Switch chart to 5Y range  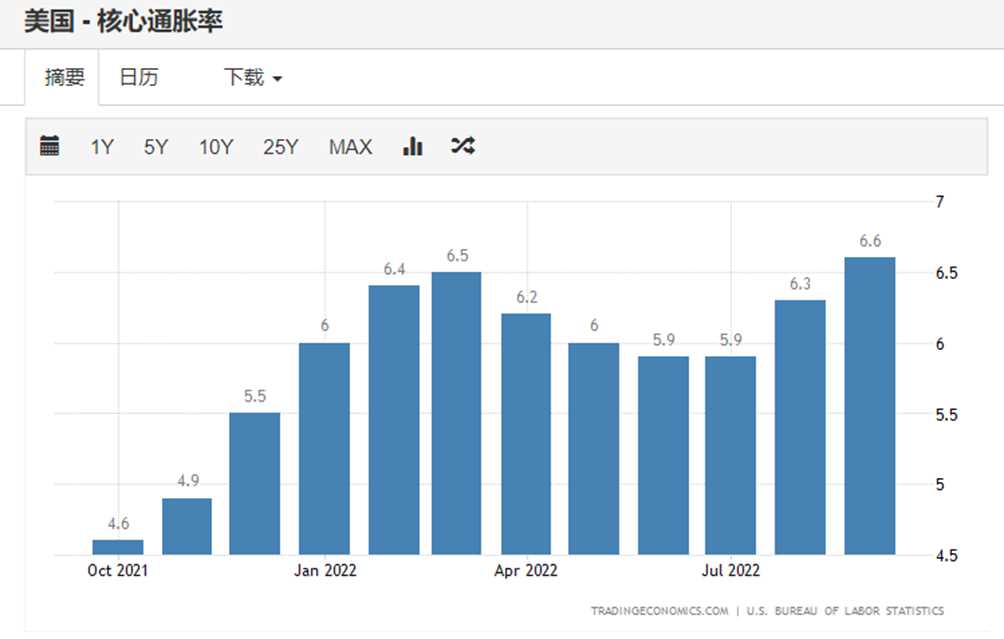pyautogui.click(x=156, y=147)
